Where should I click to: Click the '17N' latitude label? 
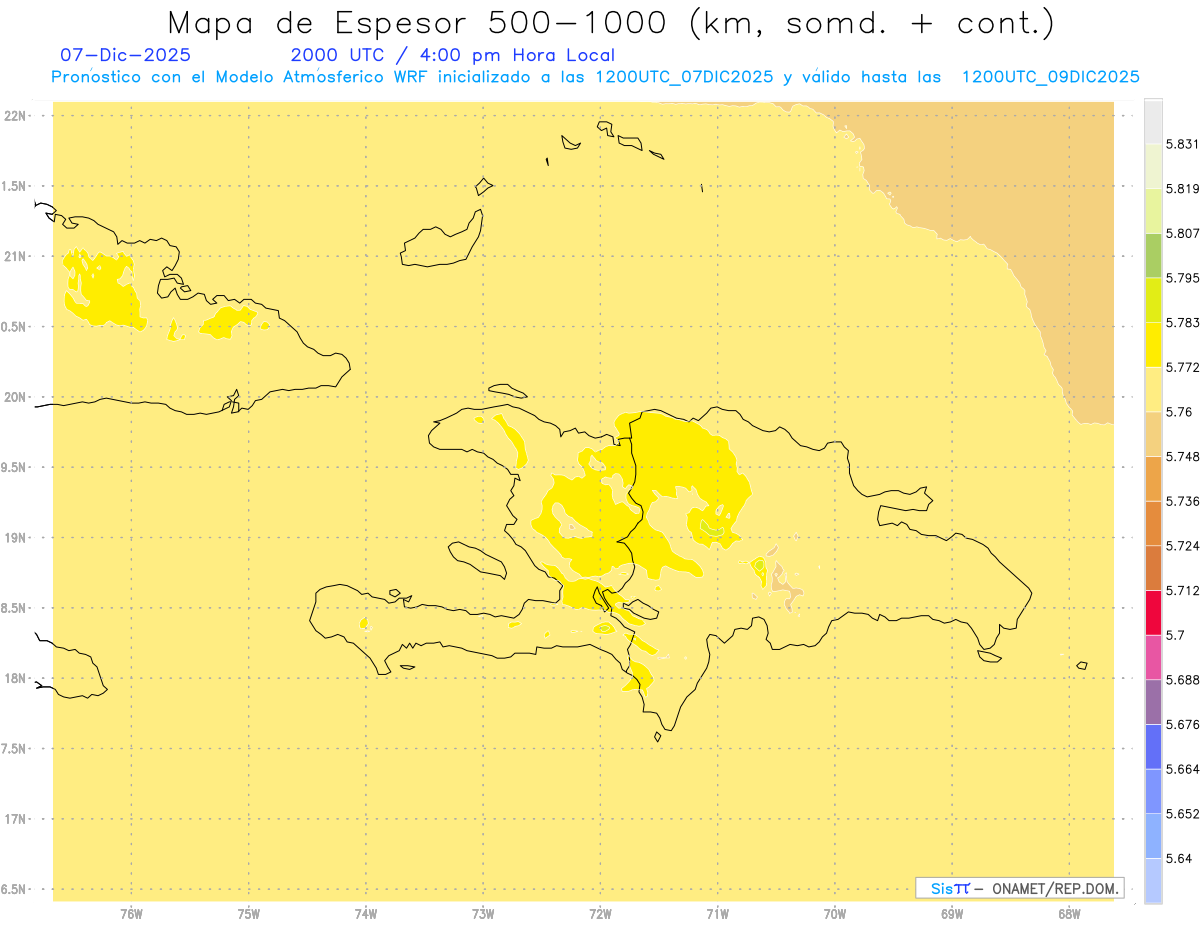(x=15, y=819)
